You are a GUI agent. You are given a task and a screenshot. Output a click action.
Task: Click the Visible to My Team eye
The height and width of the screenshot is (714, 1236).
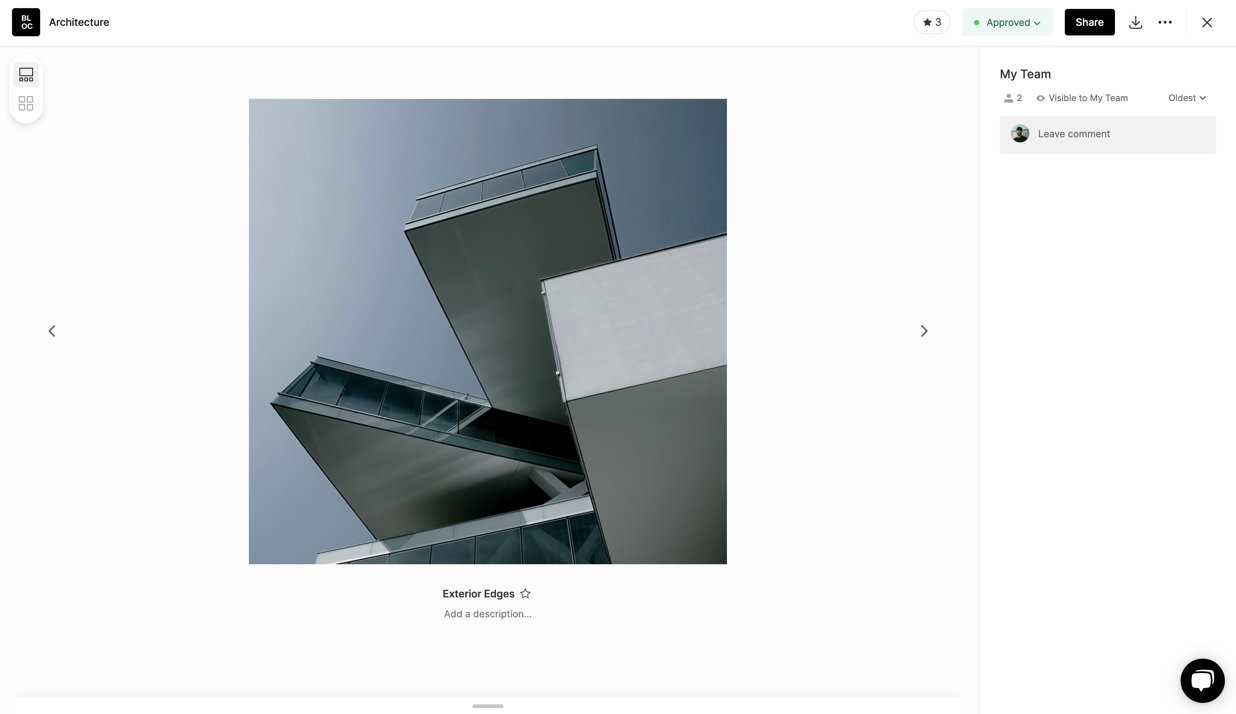pos(1041,98)
